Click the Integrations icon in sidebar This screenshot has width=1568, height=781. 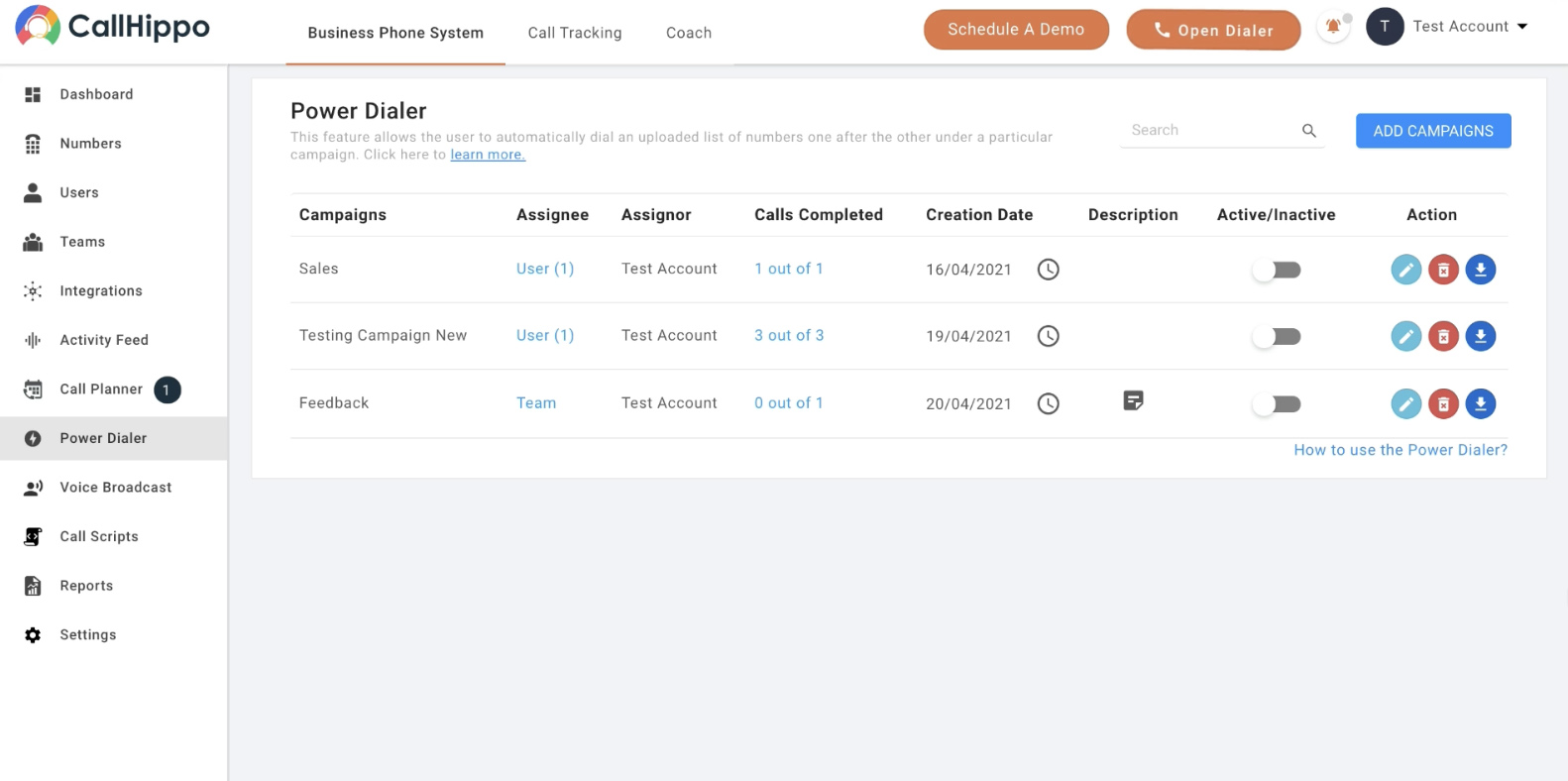tap(33, 290)
